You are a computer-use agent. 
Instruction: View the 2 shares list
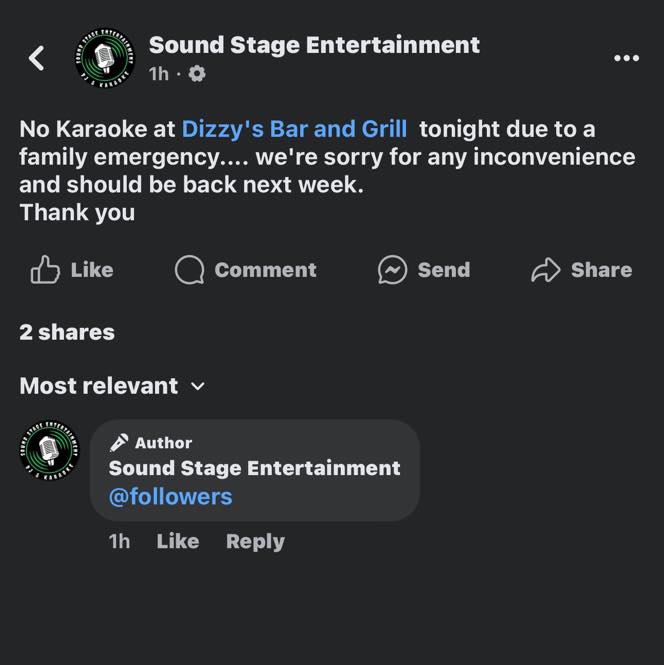67,332
